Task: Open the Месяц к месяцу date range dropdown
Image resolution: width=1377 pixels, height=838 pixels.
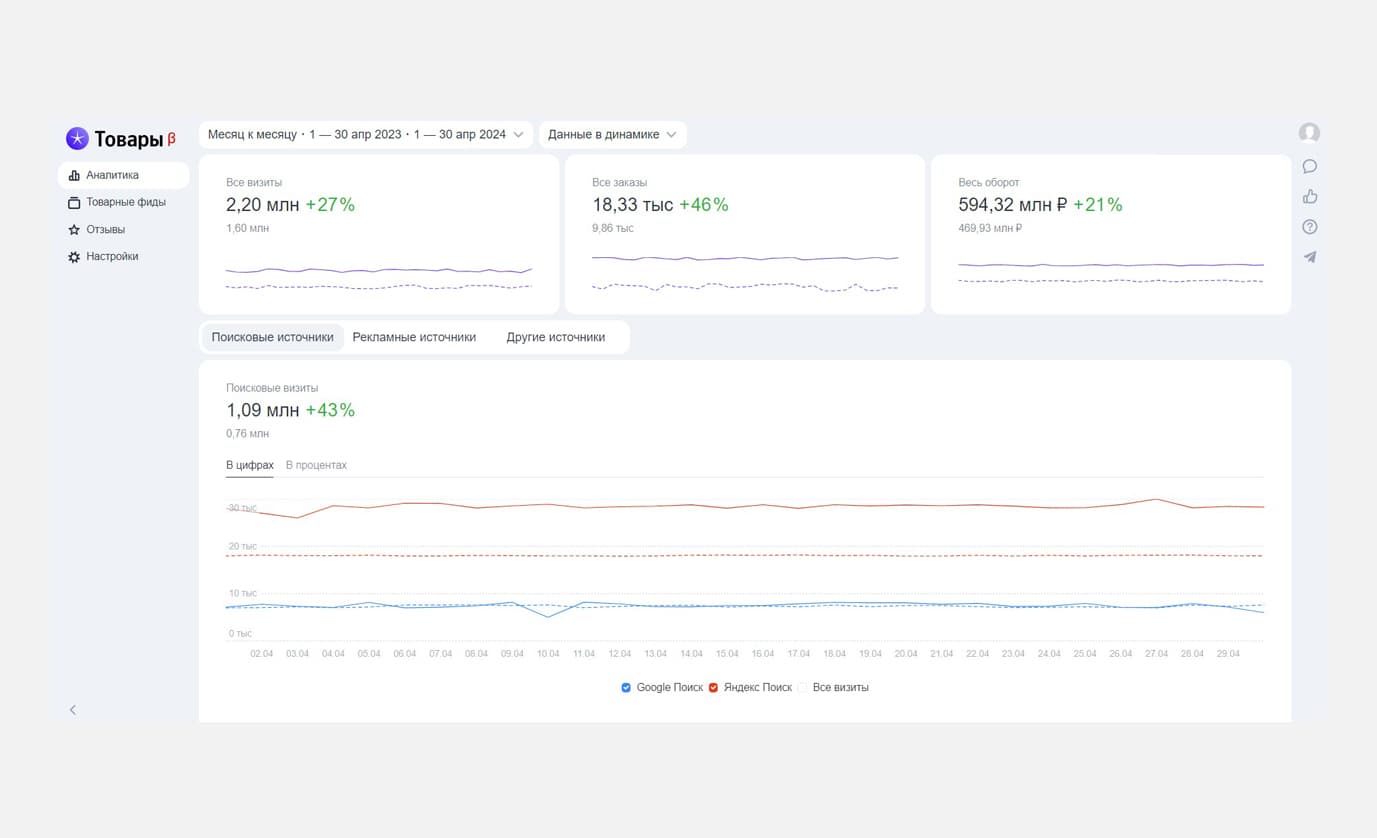Action: click(366, 134)
